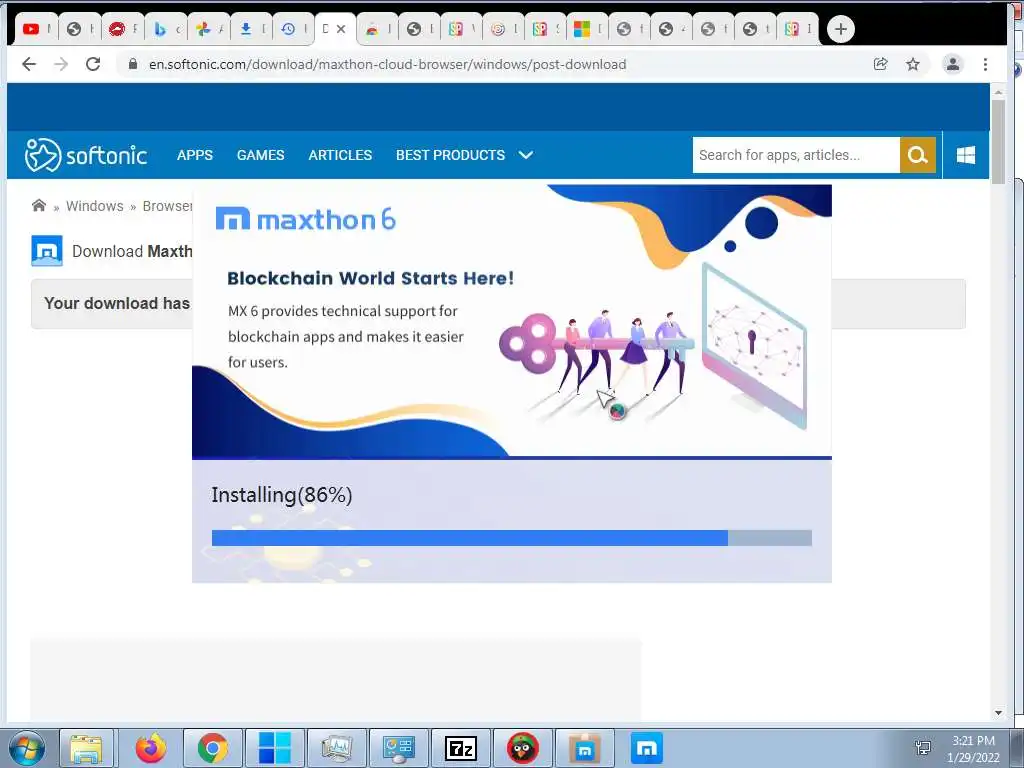This screenshot has height=768, width=1024.
Task: Open the Windows 11 logo taskbar icon
Action: (x=274, y=748)
